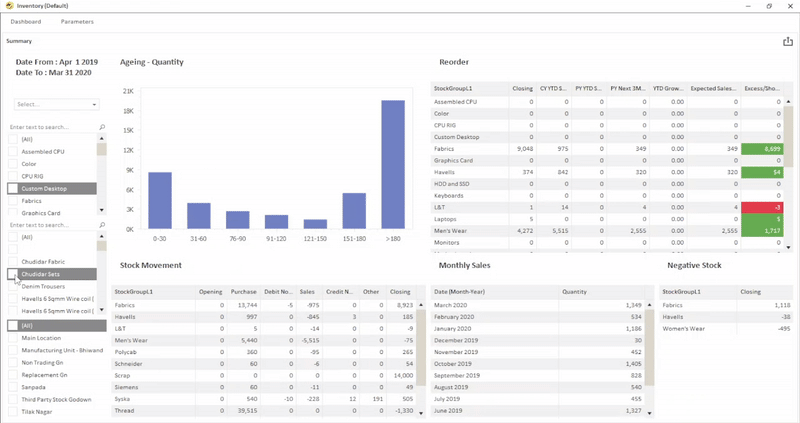Viewport: 800px width, 423px height.
Task: Click the green 8,699 excess cell
Action: coord(762,148)
